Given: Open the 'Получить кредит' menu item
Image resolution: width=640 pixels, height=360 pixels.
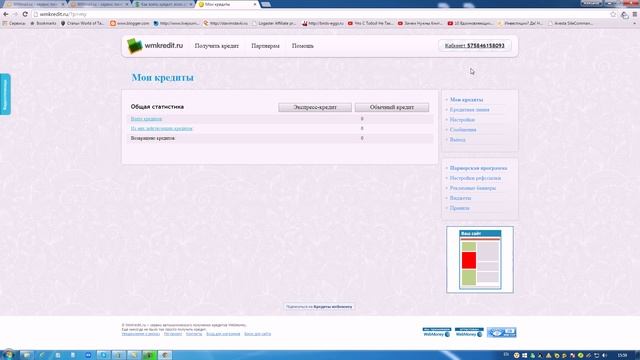Looking at the screenshot, I should point(217,46).
